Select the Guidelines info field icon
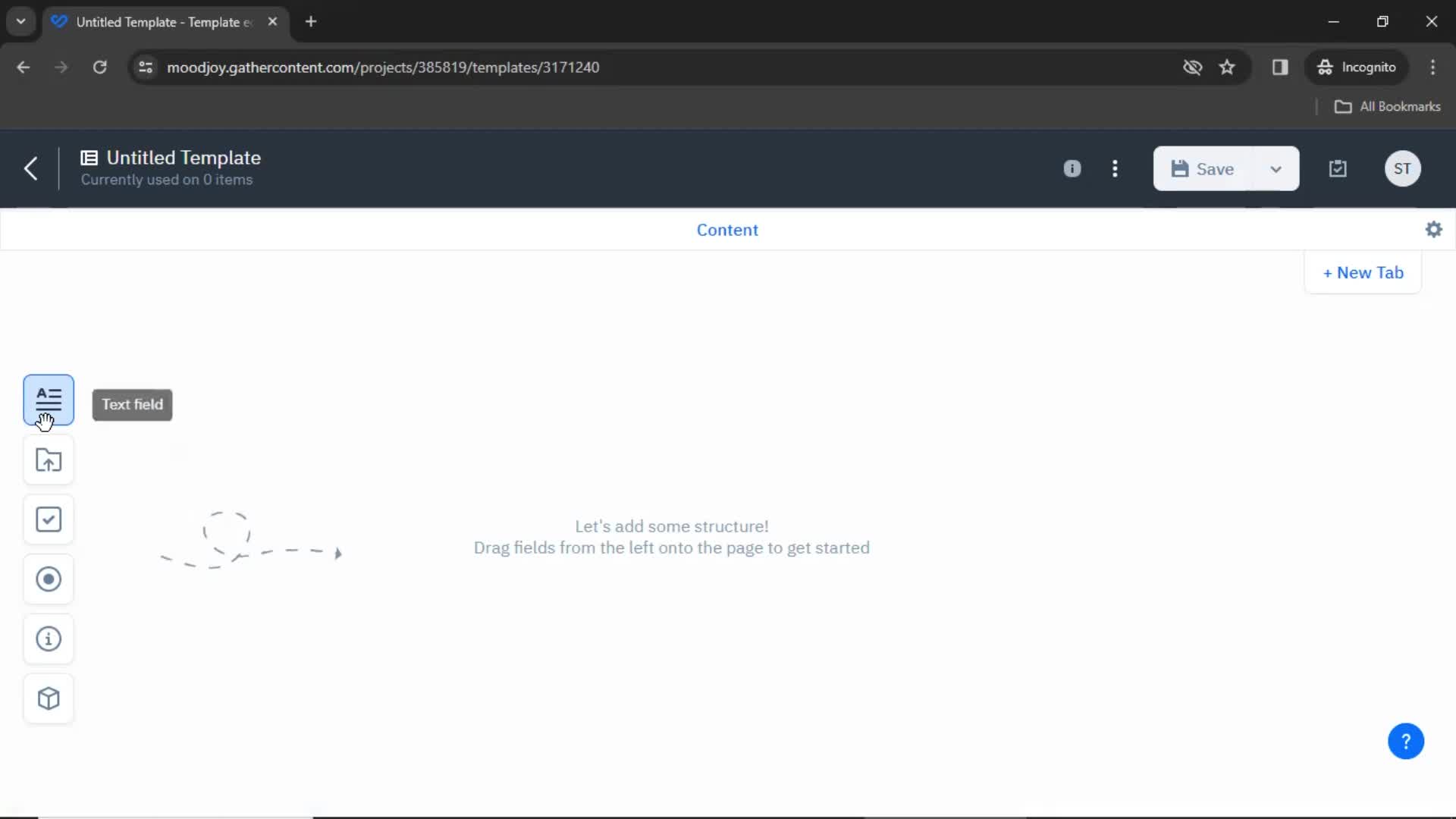Image resolution: width=1456 pixels, height=819 pixels. [x=49, y=639]
